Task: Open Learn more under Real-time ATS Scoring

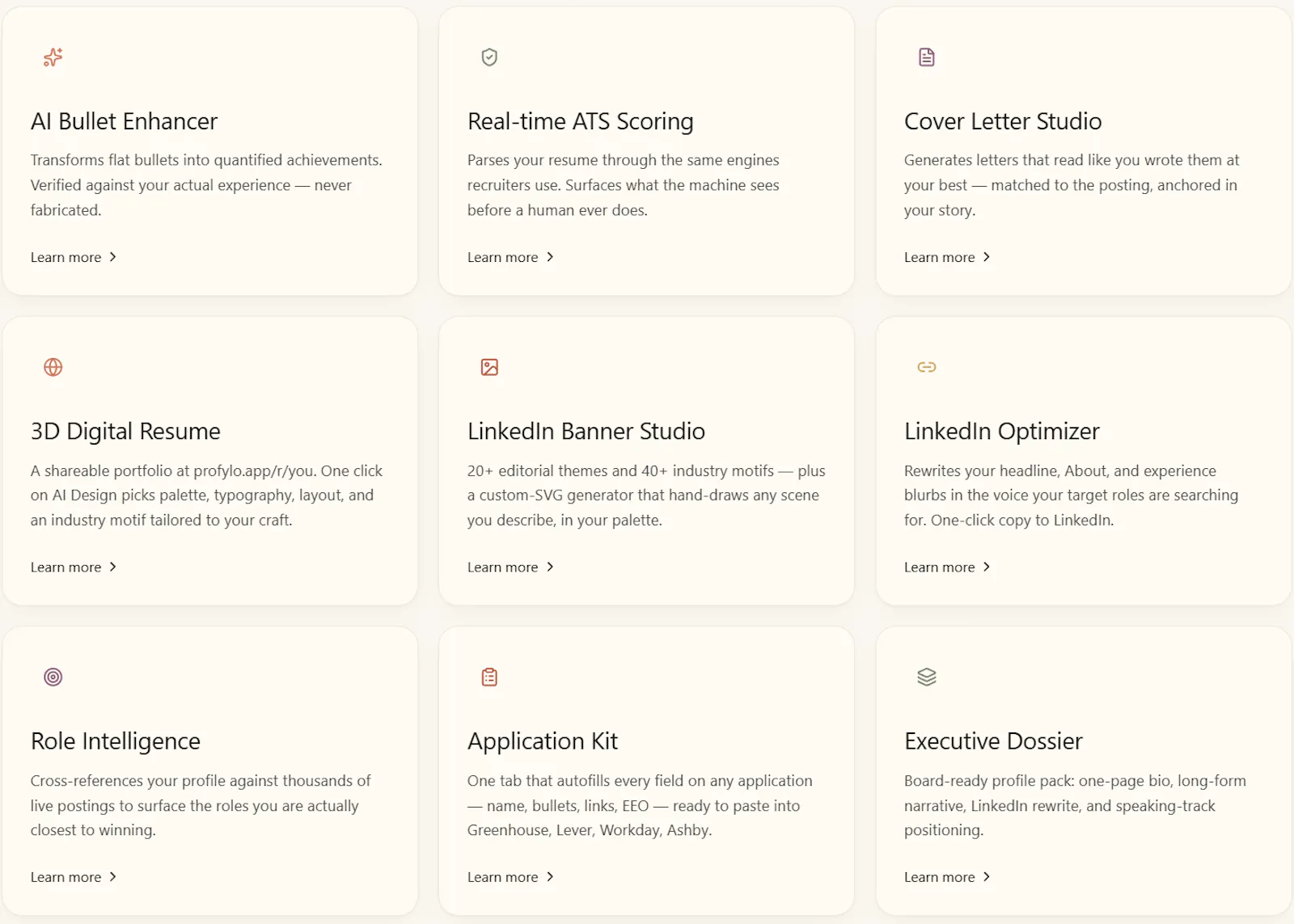Action: [x=510, y=257]
